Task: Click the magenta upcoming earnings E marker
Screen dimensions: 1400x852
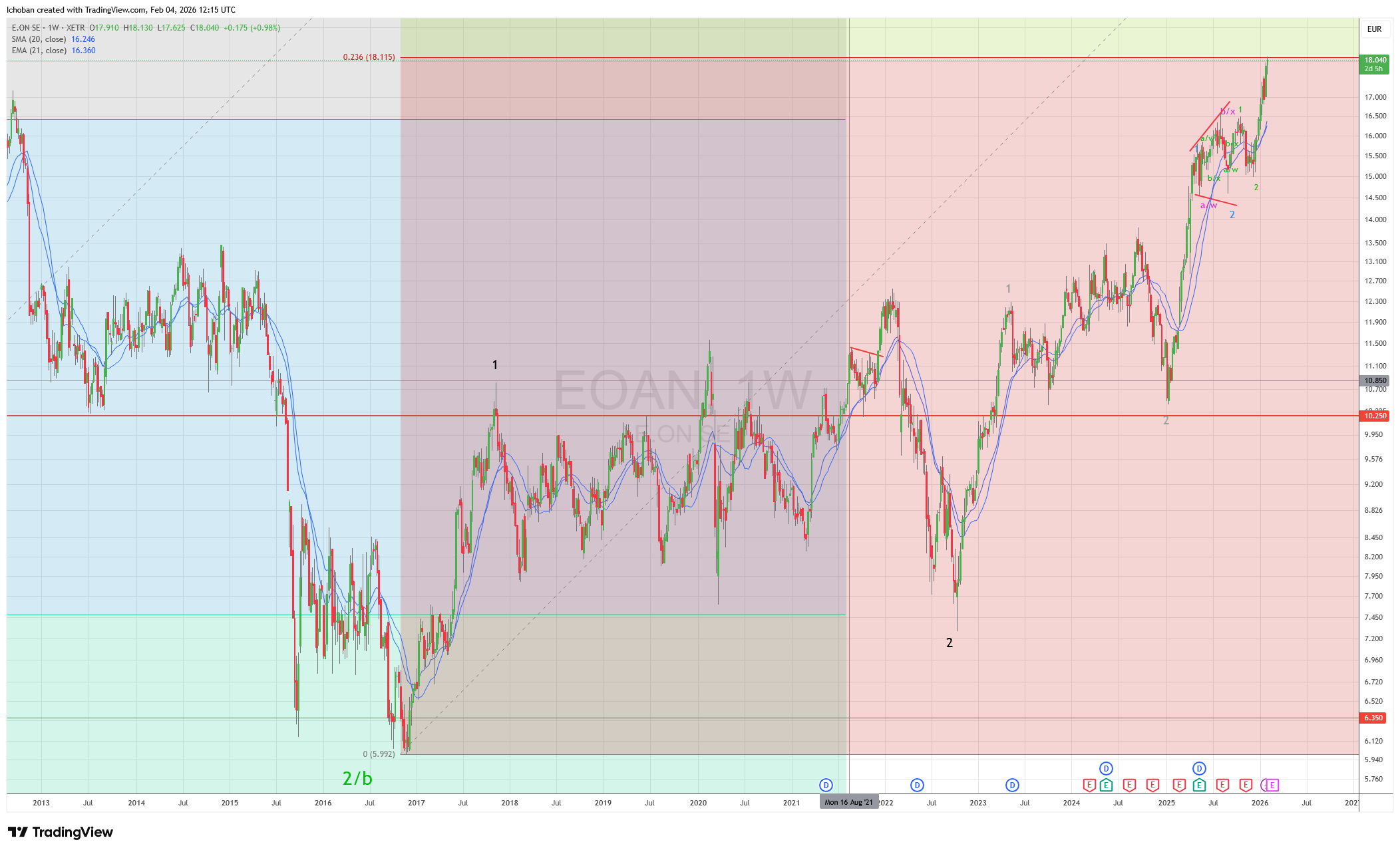Action: click(1272, 785)
